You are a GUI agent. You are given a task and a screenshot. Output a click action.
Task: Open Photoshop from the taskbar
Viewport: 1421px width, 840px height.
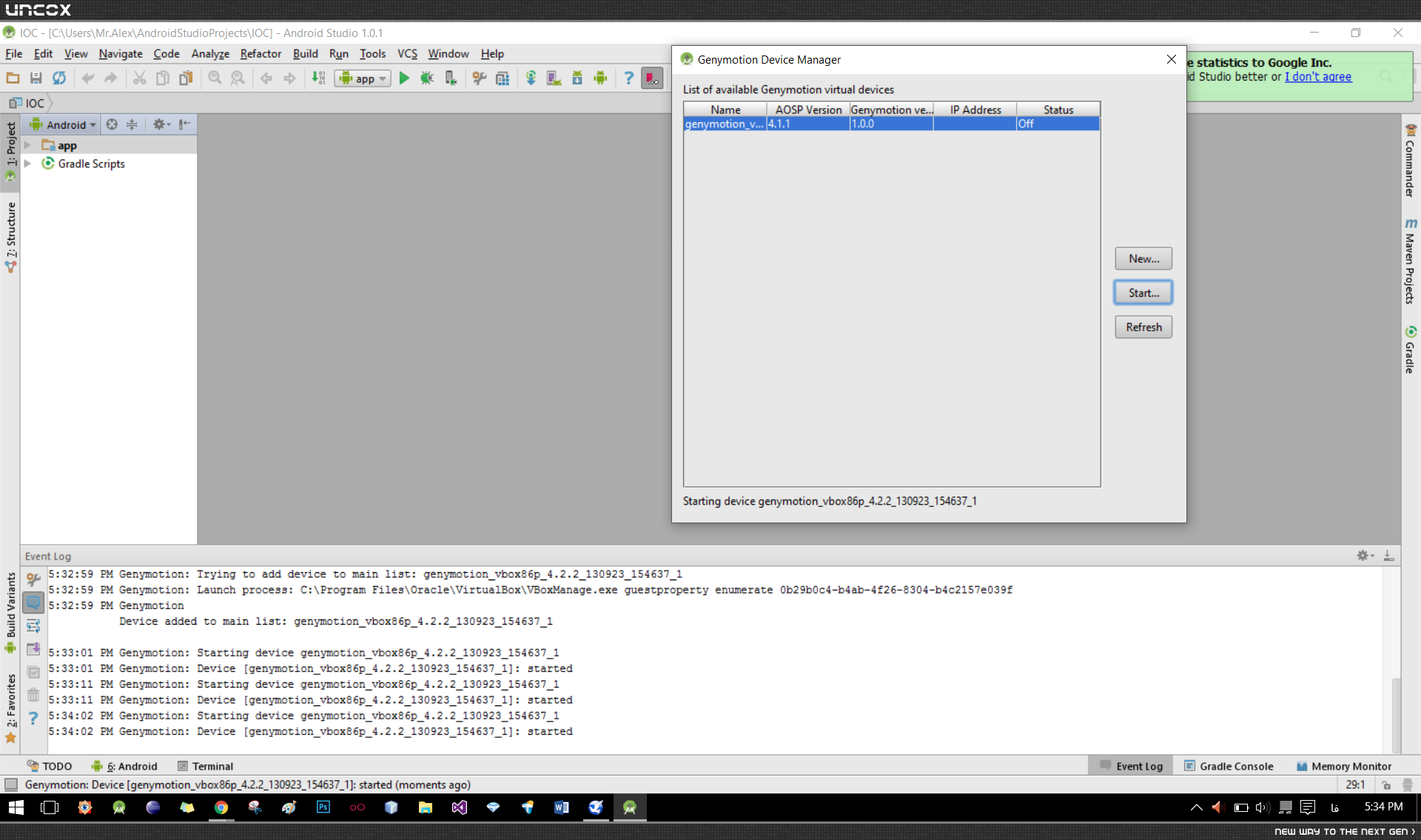tap(323, 807)
